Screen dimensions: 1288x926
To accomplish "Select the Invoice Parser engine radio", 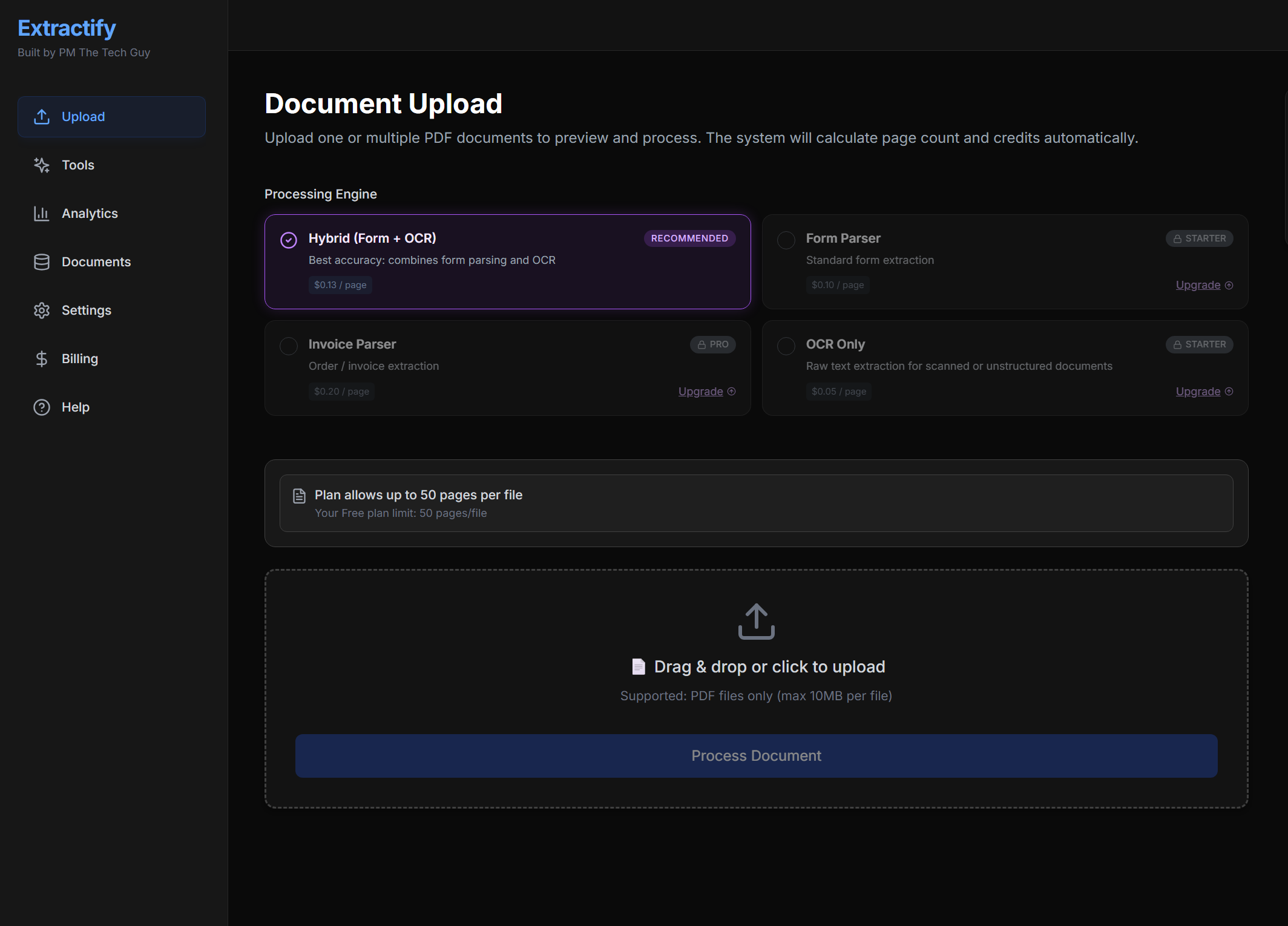I will tap(288, 346).
